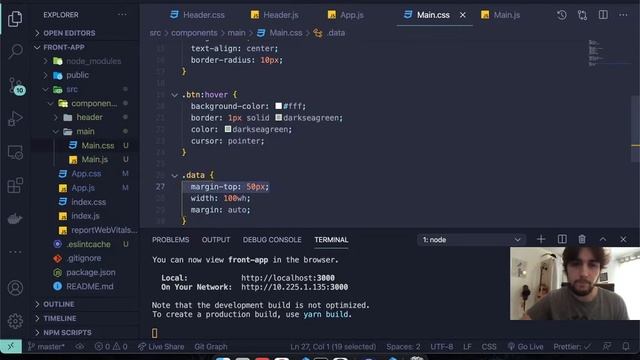Fold the .data CSS rule
This screenshot has width=640, height=360.
point(174,176)
